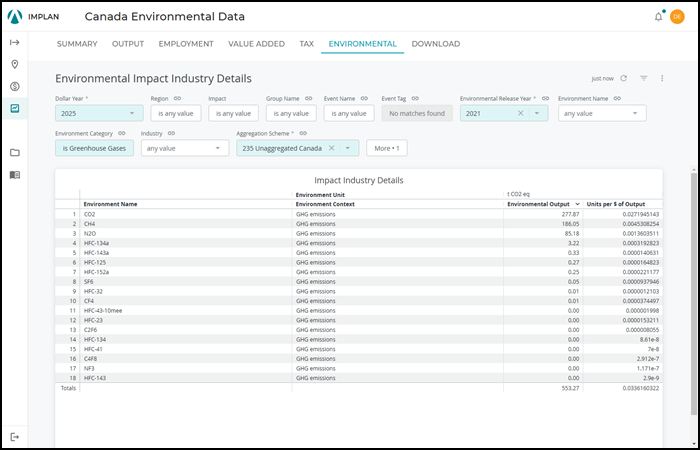Image resolution: width=700 pixels, height=450 pixels.
Task: Click the link icon next to Region
Action: coord(177,99)
